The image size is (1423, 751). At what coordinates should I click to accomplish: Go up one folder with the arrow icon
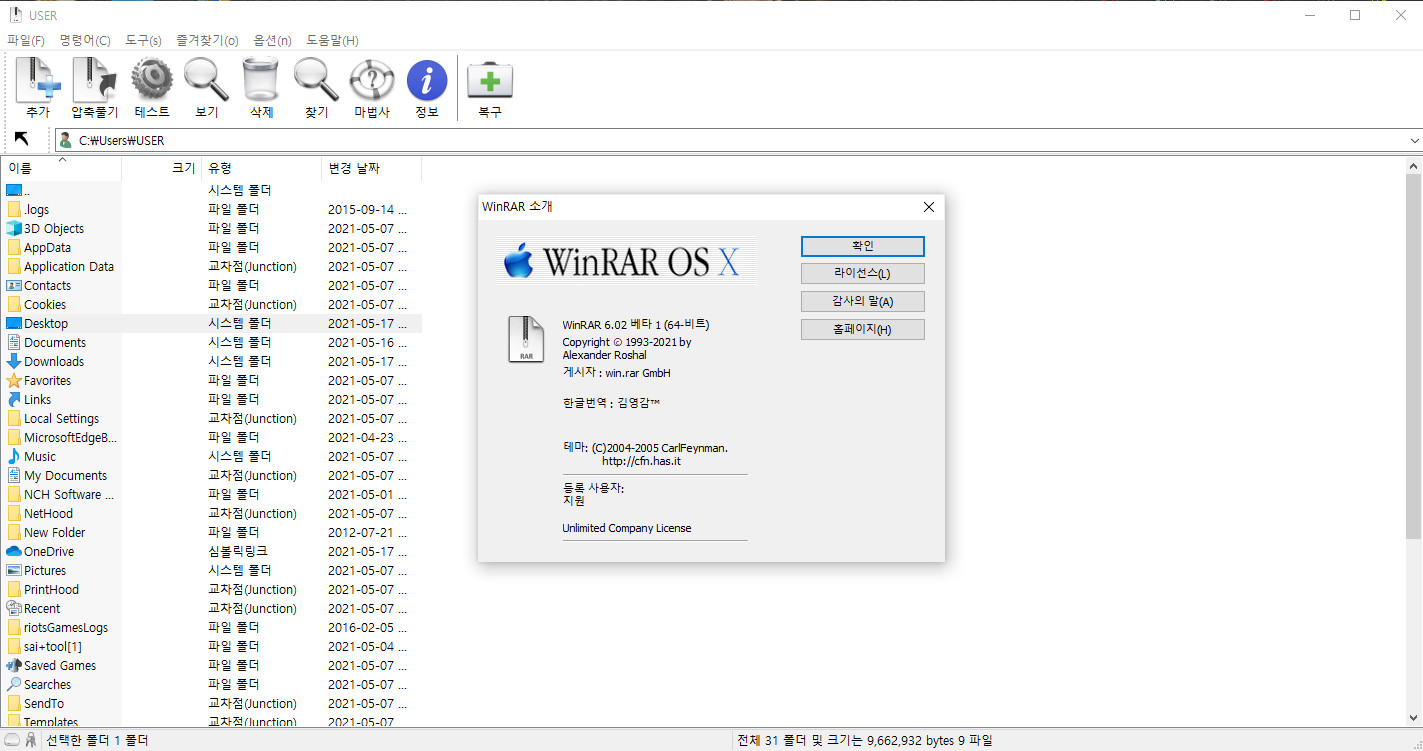coord(22,139)
